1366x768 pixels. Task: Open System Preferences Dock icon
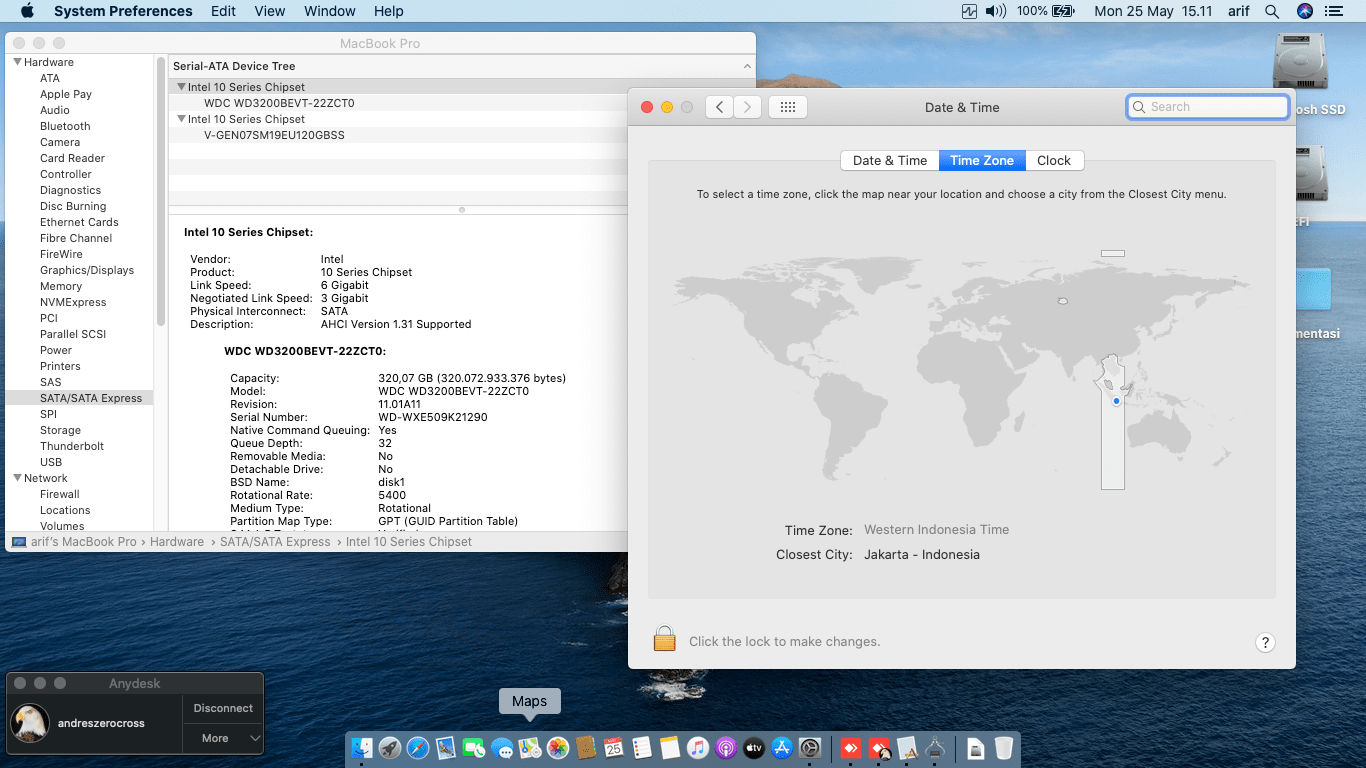coord(810,748)
